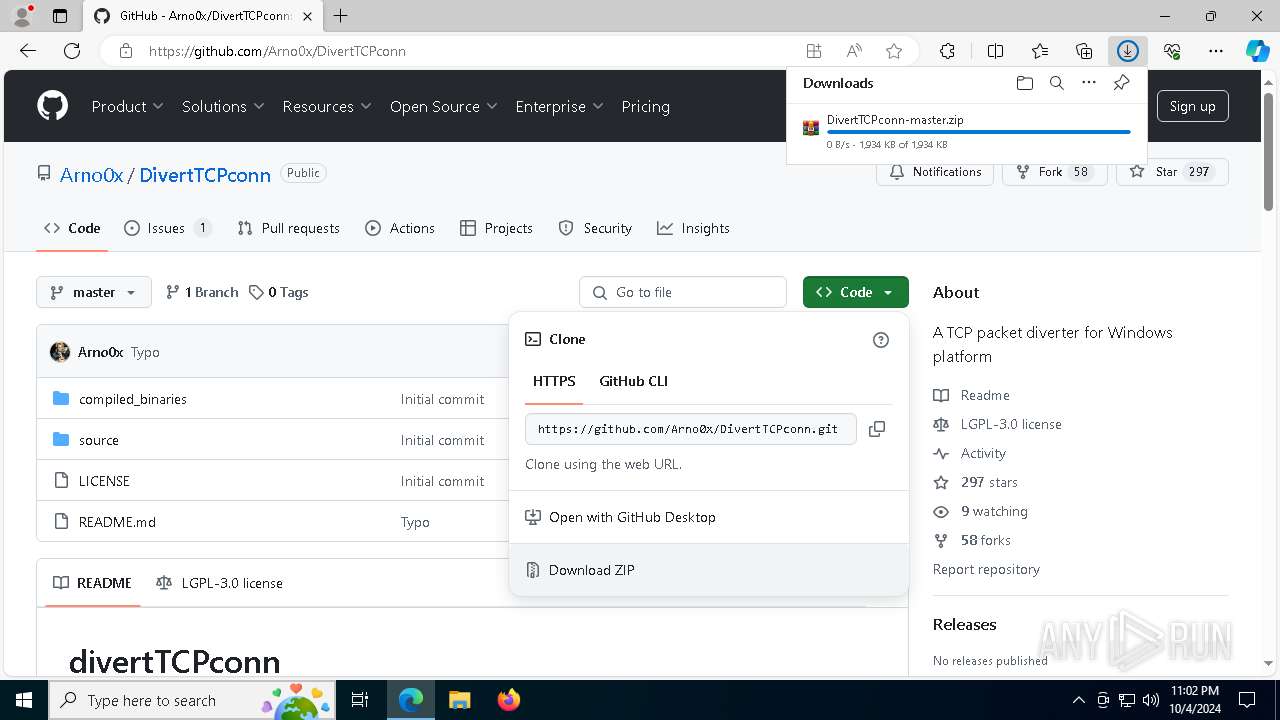Open the Pull requests tab
Viewport: 1280px width, 720px height.
point(289,228)
